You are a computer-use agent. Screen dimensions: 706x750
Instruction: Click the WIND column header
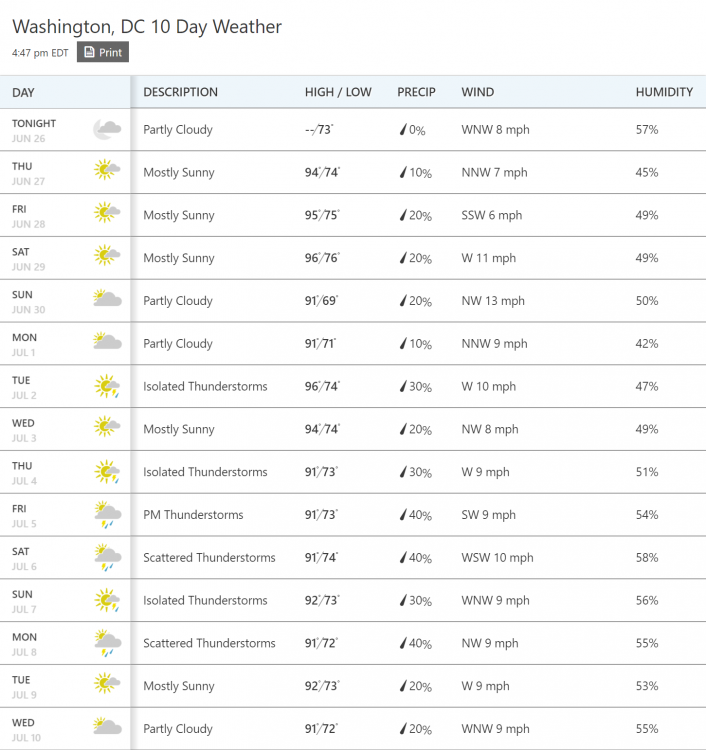pos(477,92)
